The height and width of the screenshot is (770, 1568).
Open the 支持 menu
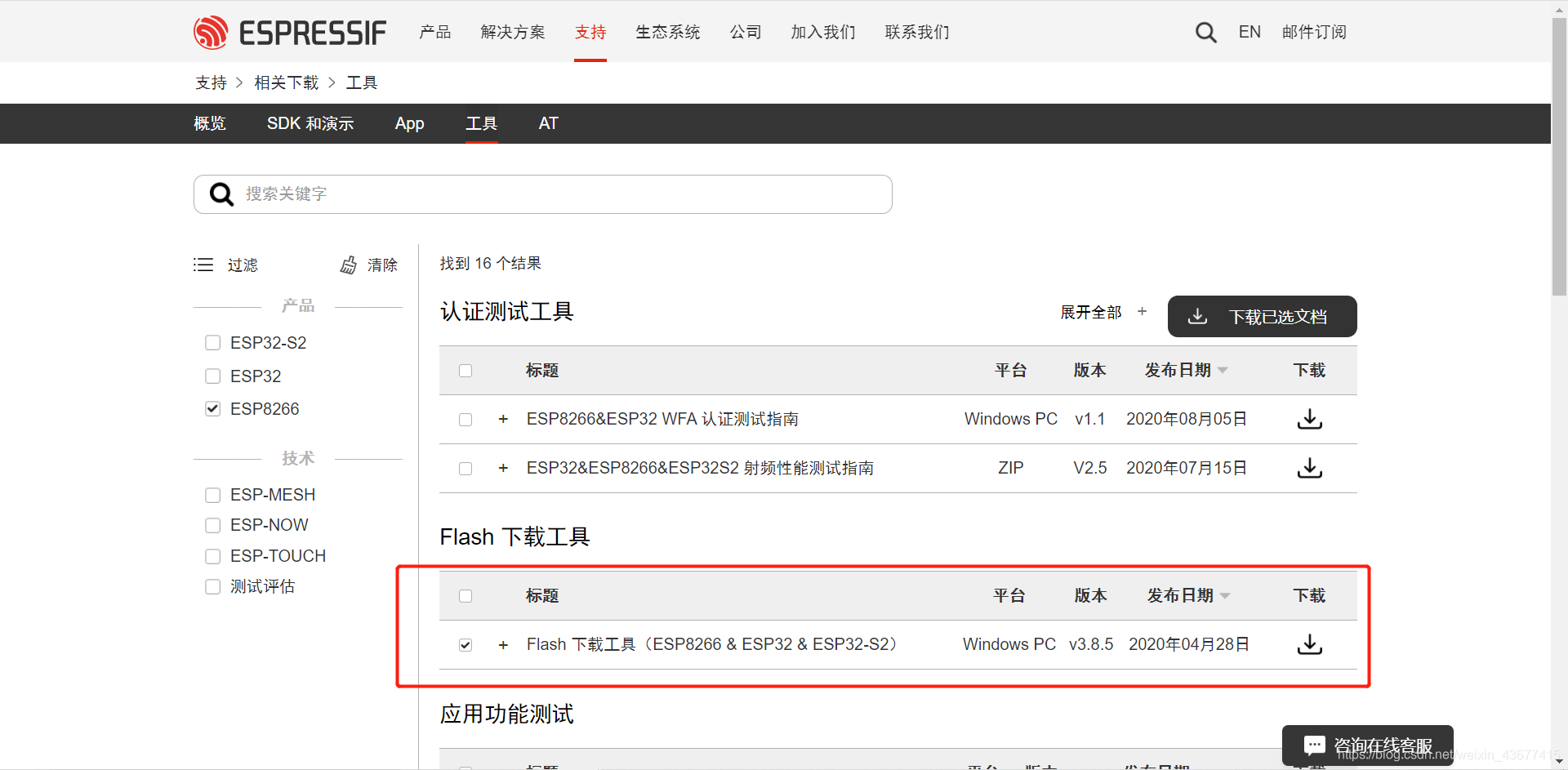(x=590, y=33)
